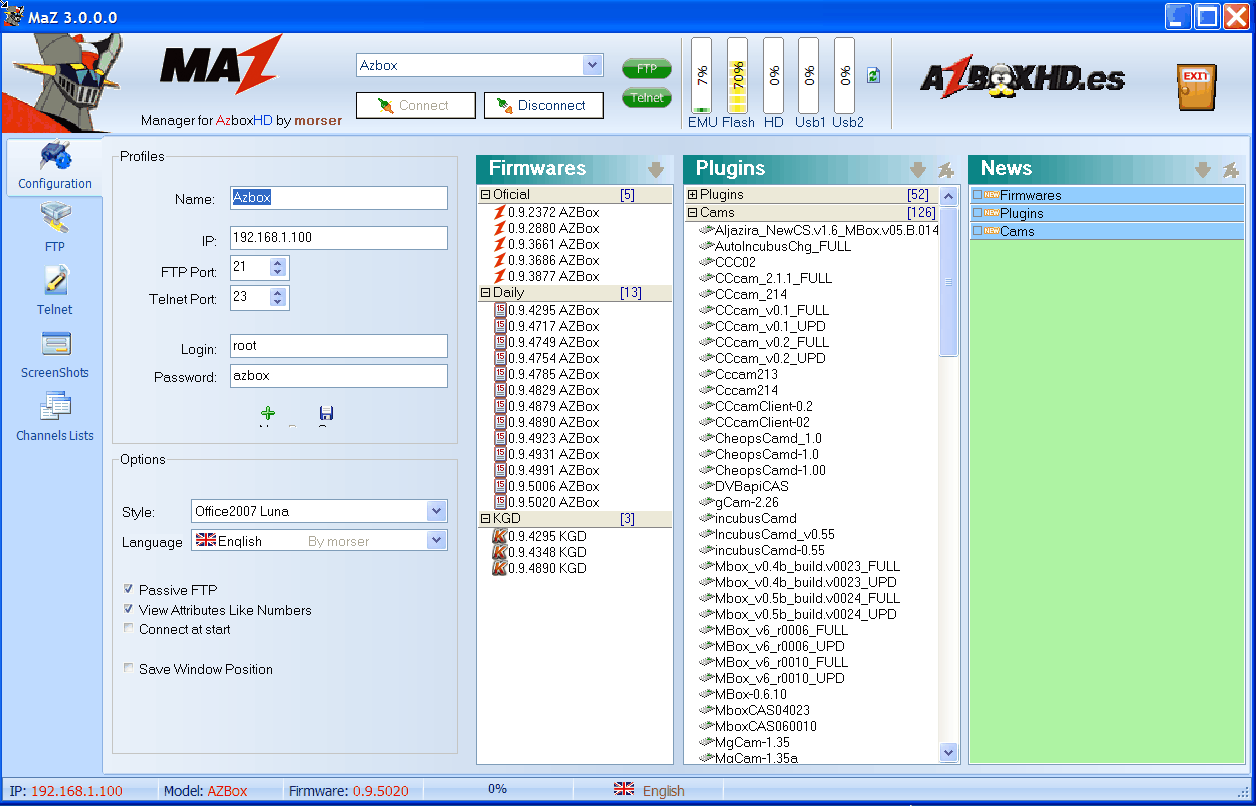Enable Connect at start checkbox
1256x806 pixels.
pos(129,629)
